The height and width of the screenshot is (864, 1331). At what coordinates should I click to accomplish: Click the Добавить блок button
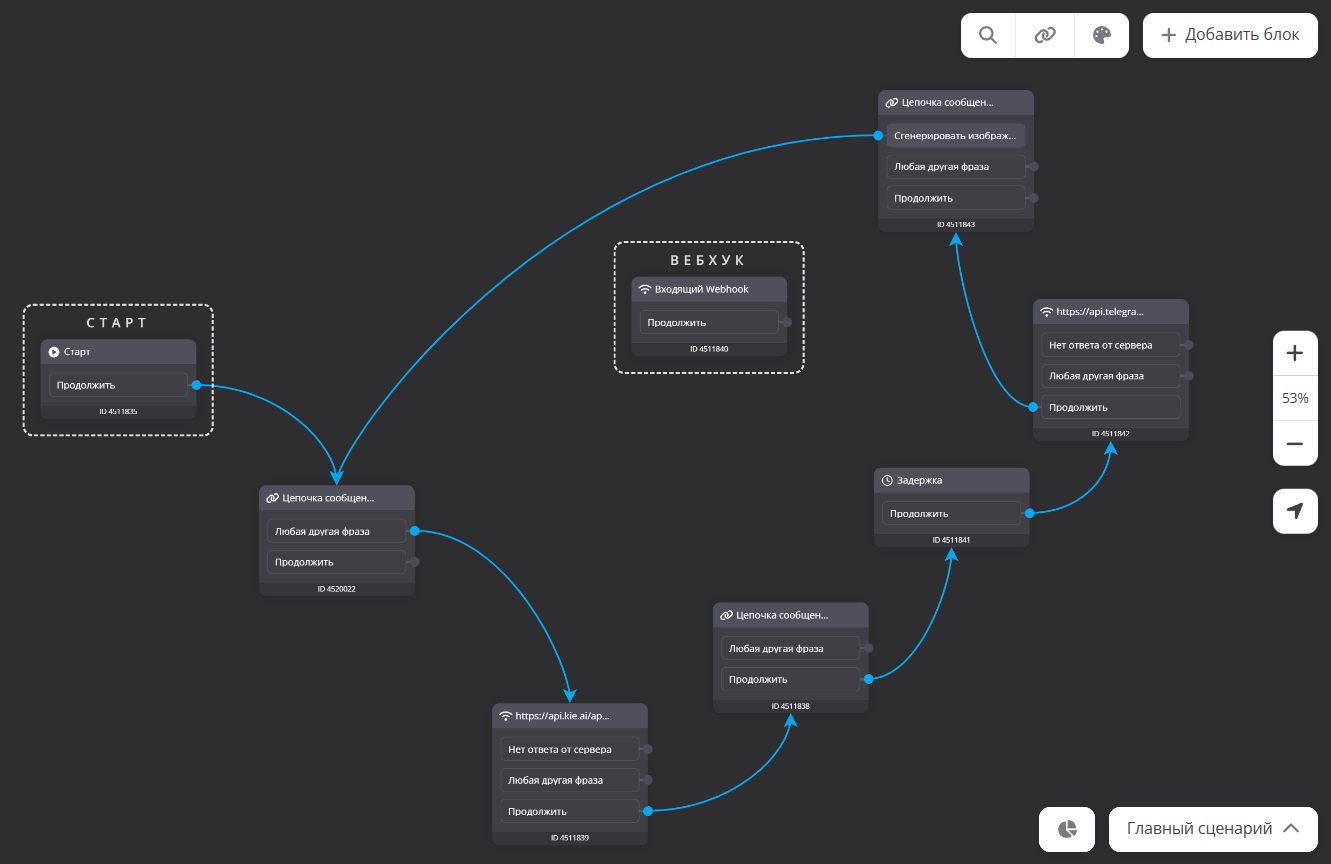click(1230, 35)
